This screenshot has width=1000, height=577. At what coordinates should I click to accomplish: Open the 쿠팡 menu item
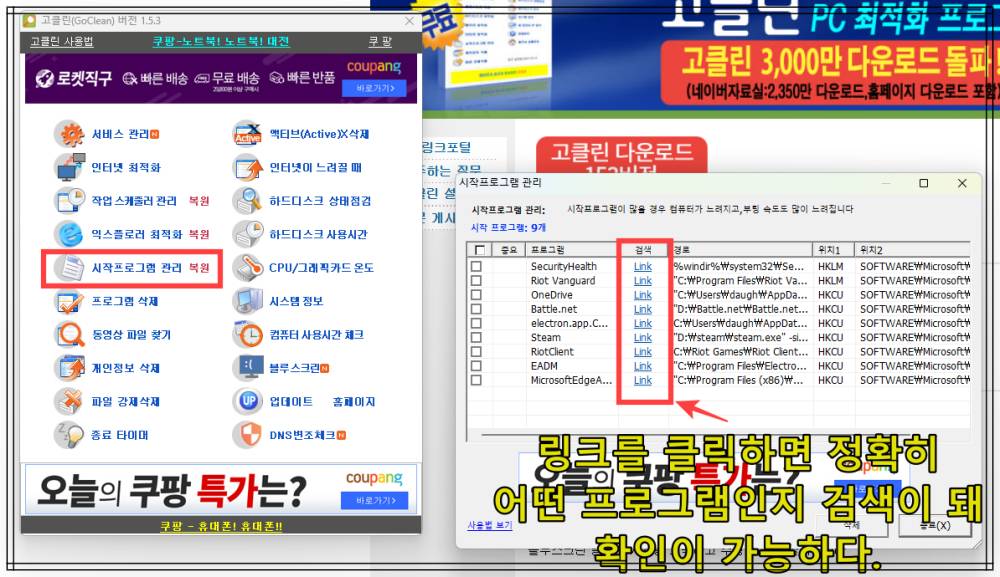380,41
